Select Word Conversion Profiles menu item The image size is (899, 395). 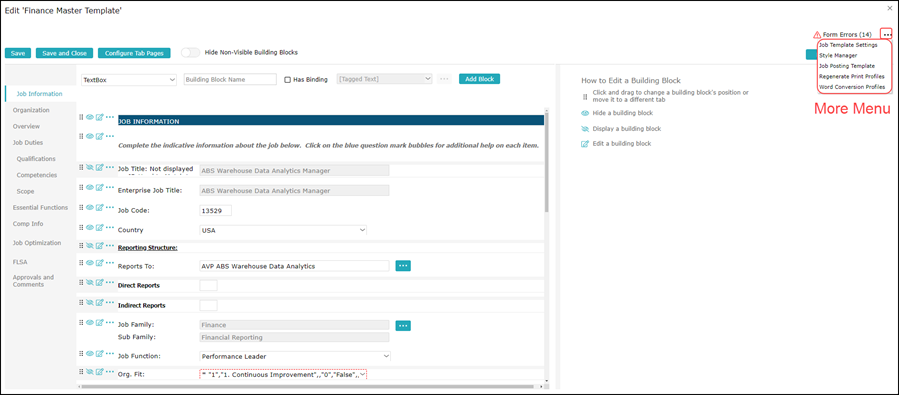tap(853, 87)
